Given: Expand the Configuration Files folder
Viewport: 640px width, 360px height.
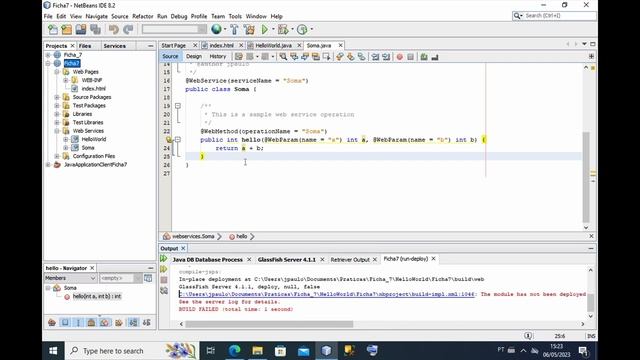Looking at the screenshot, I should click(57, 156).
